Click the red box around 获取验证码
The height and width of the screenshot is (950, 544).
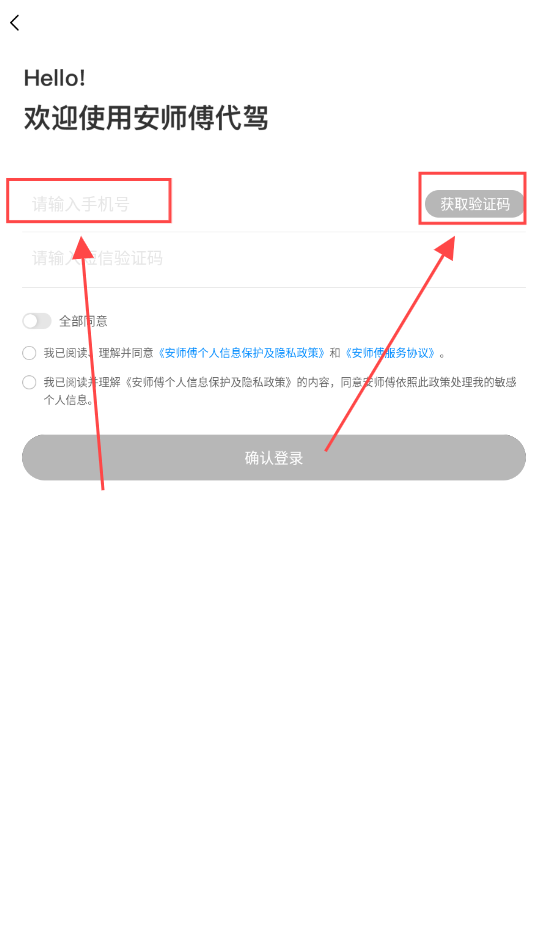point(473,199)
